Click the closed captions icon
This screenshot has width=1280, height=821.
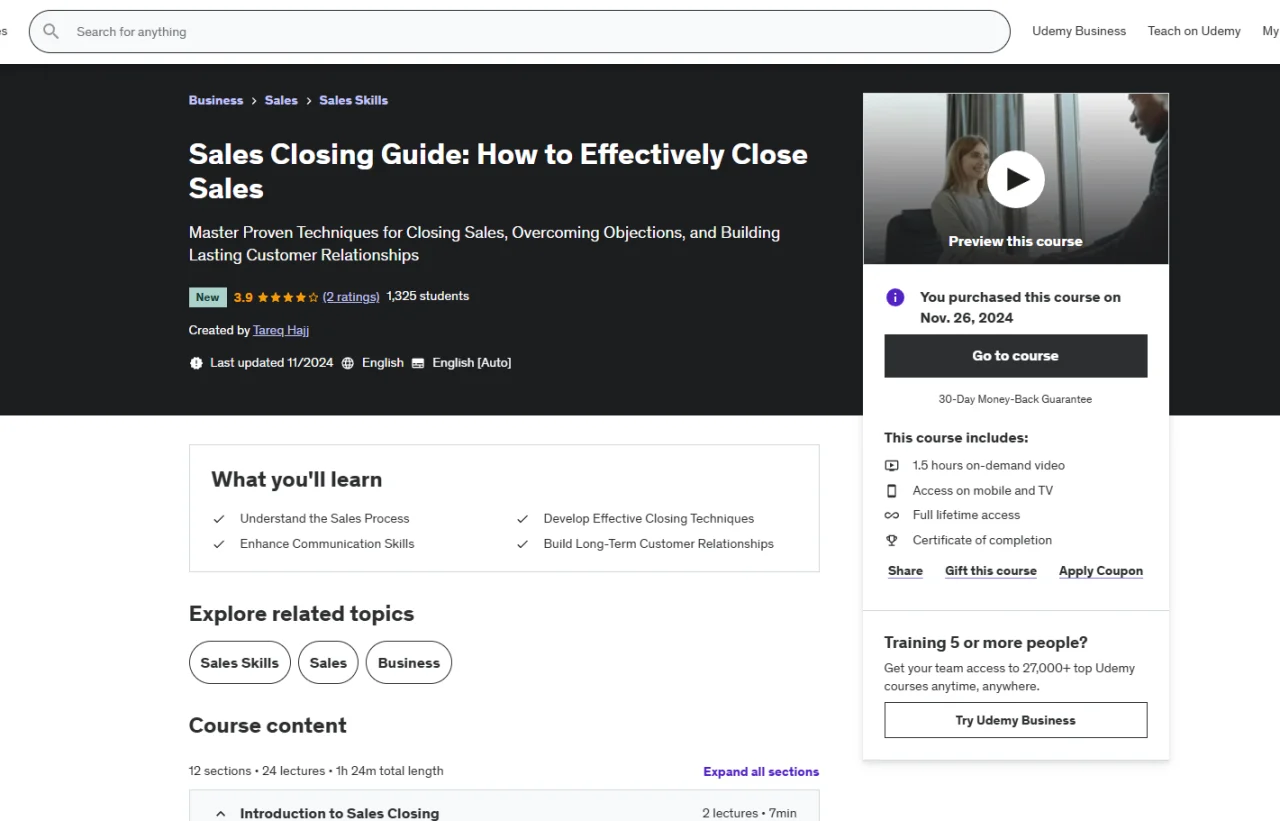click(418, 363)
